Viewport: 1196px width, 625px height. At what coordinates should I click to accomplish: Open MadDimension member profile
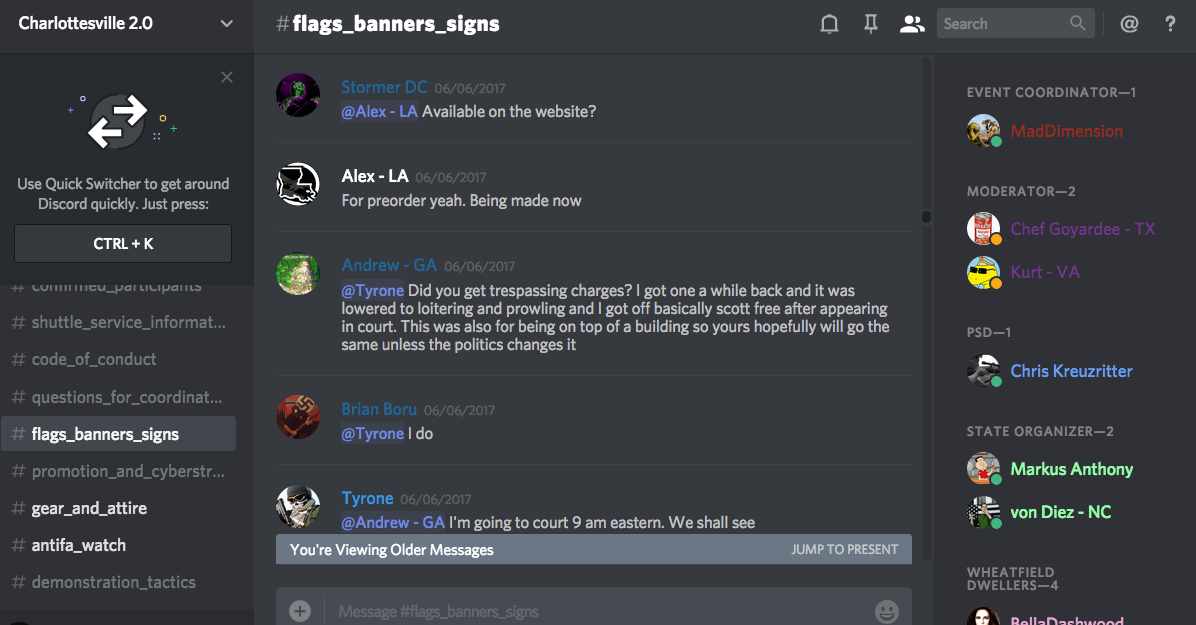1066,131
